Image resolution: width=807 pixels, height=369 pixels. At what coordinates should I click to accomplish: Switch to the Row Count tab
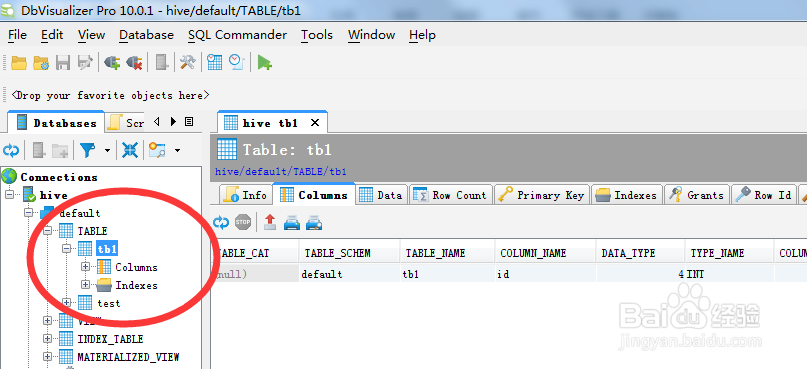click(x=450, y=195)
